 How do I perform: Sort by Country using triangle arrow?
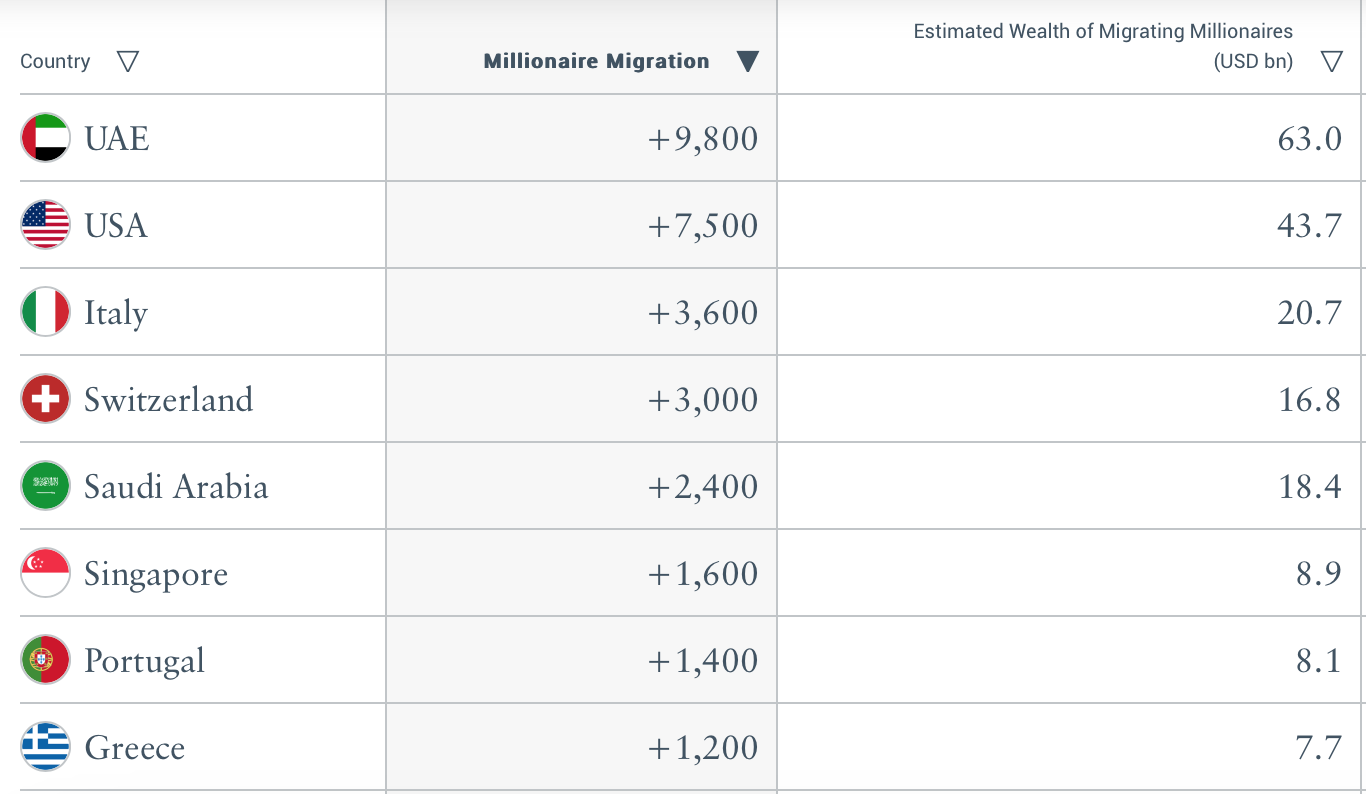click(x=127, y=62)
